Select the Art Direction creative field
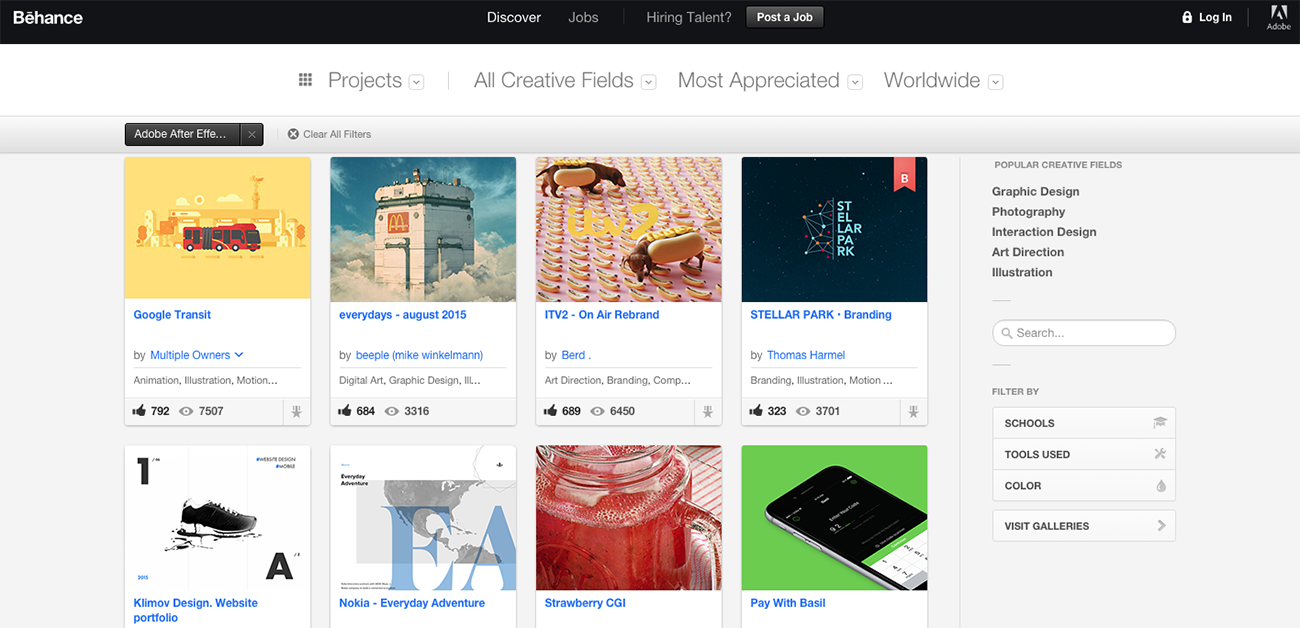This screenshot has width=1300, height=628. pyautogui.click(x=1028, y=252)
